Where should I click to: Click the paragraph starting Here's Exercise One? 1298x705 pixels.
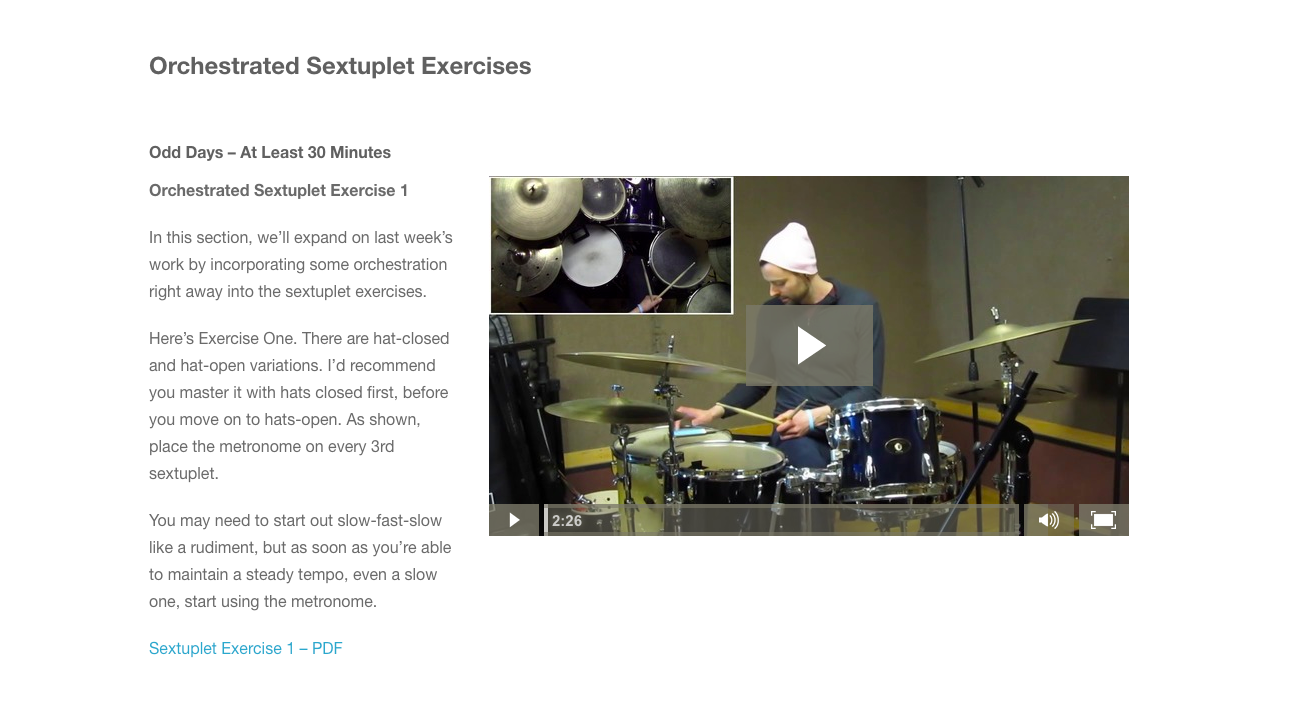click(x=300, y=406)
